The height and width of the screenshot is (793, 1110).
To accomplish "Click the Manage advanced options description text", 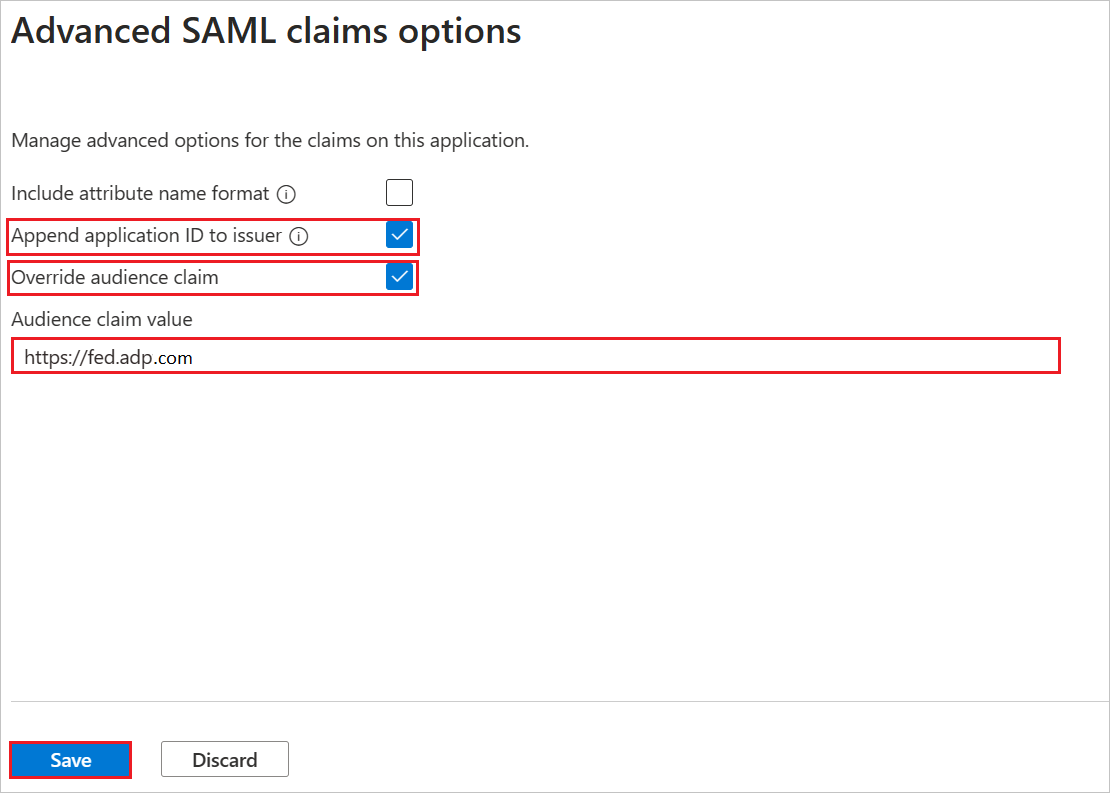I will point(270,140).
